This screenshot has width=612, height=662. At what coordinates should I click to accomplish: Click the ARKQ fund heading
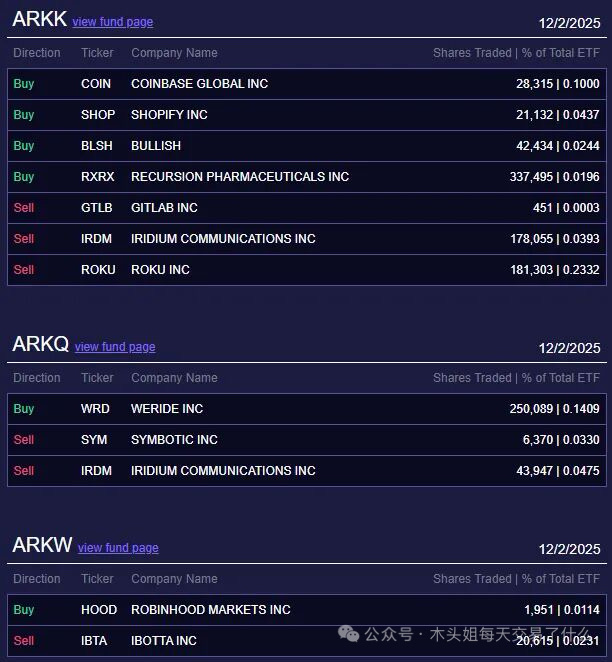[x=41, y=344]
